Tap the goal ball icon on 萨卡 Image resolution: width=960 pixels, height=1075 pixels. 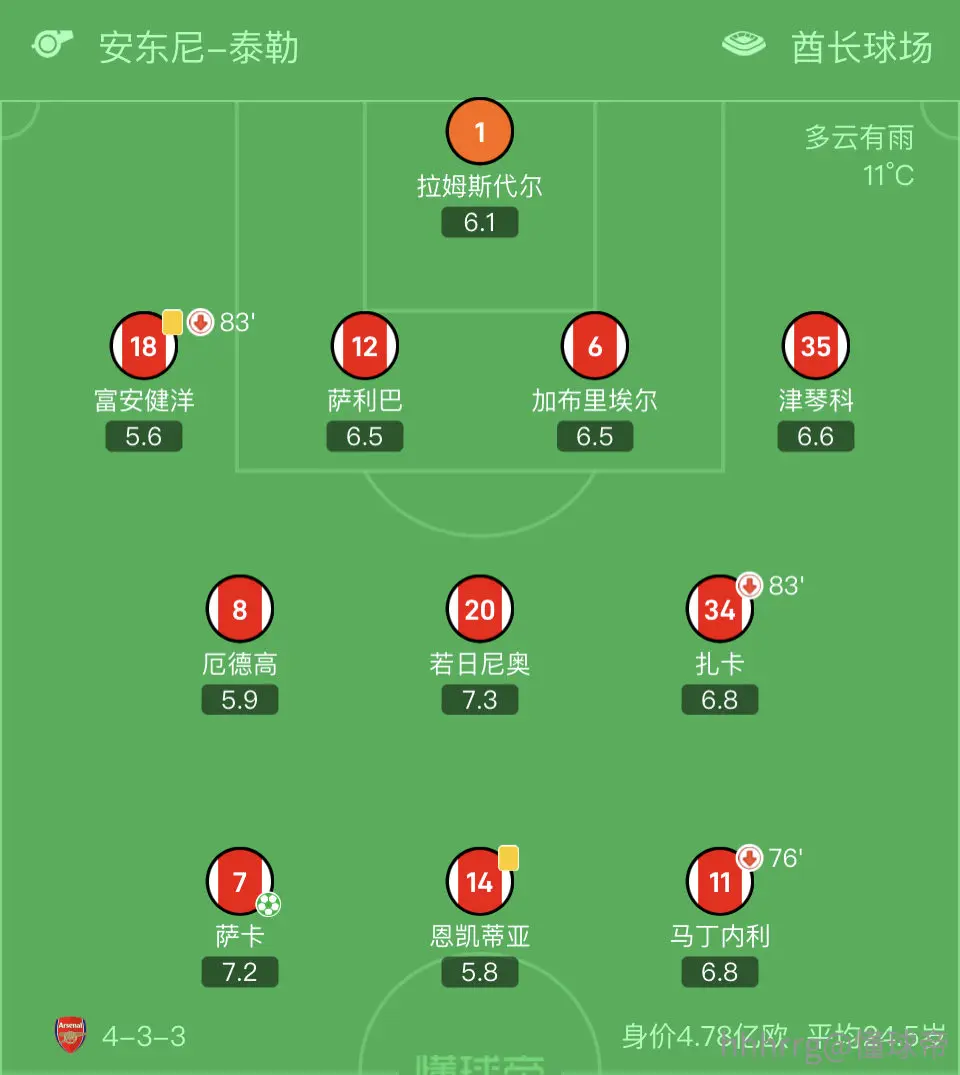coord(268,904)
